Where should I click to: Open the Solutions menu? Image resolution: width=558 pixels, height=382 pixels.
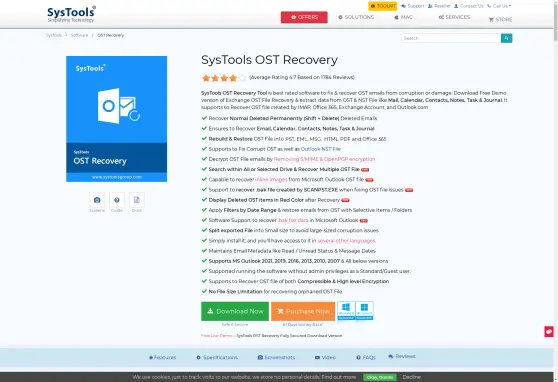point(356,17)
